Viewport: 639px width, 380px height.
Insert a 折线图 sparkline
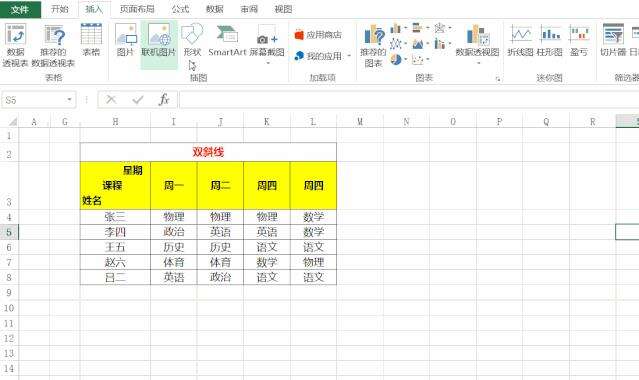(x=520, y=40)
